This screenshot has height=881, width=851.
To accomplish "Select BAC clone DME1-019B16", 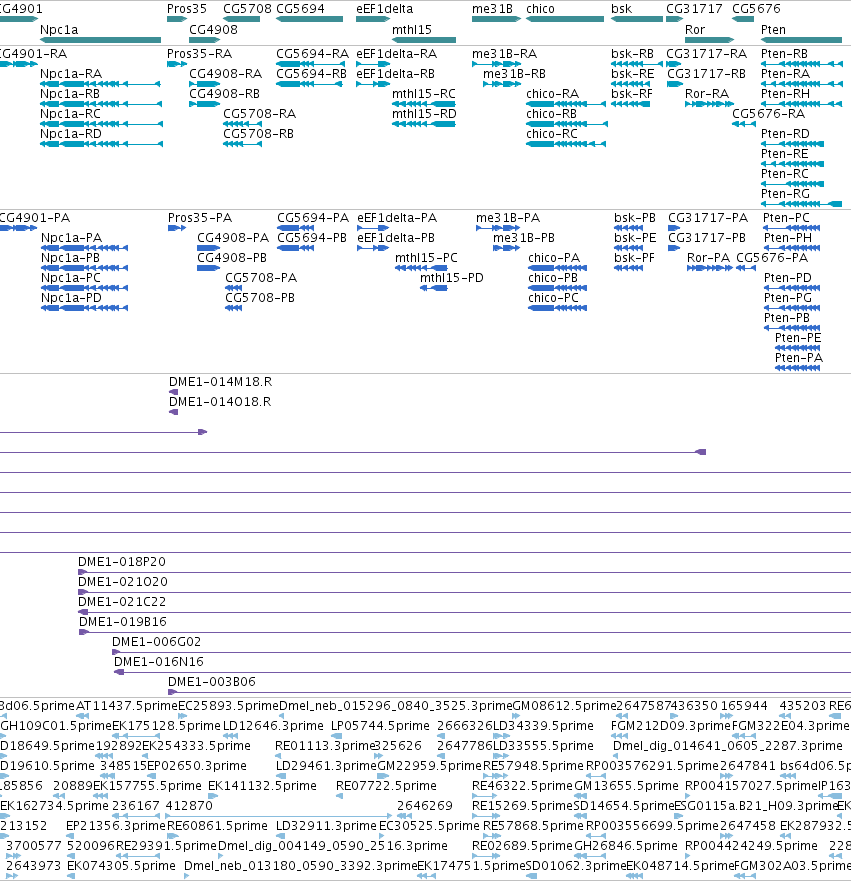I will [465, 633].
